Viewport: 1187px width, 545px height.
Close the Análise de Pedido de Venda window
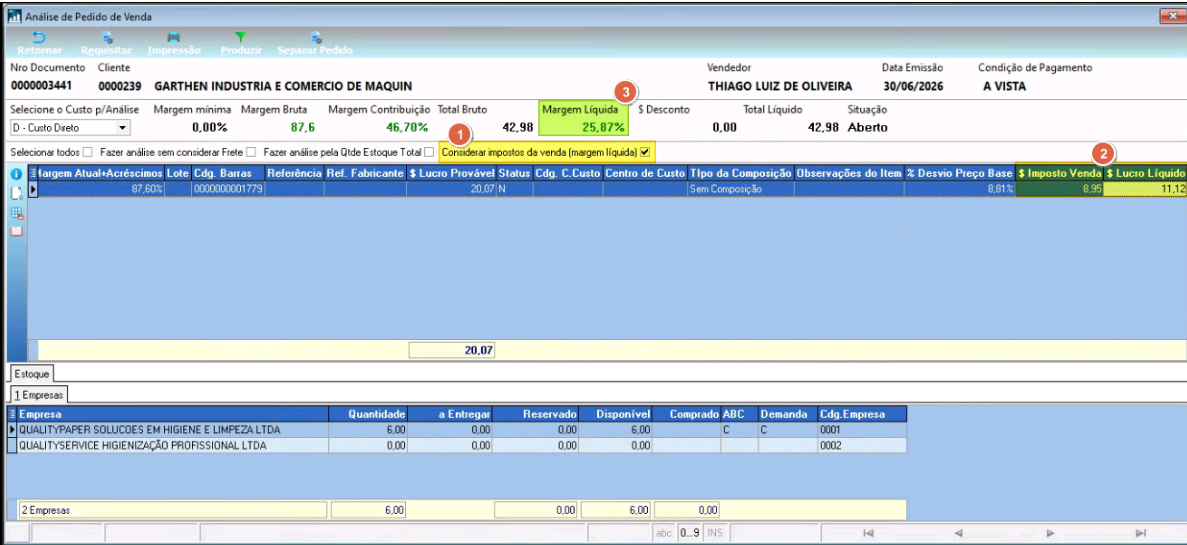pyautogui.click(x=1171, y=15)
